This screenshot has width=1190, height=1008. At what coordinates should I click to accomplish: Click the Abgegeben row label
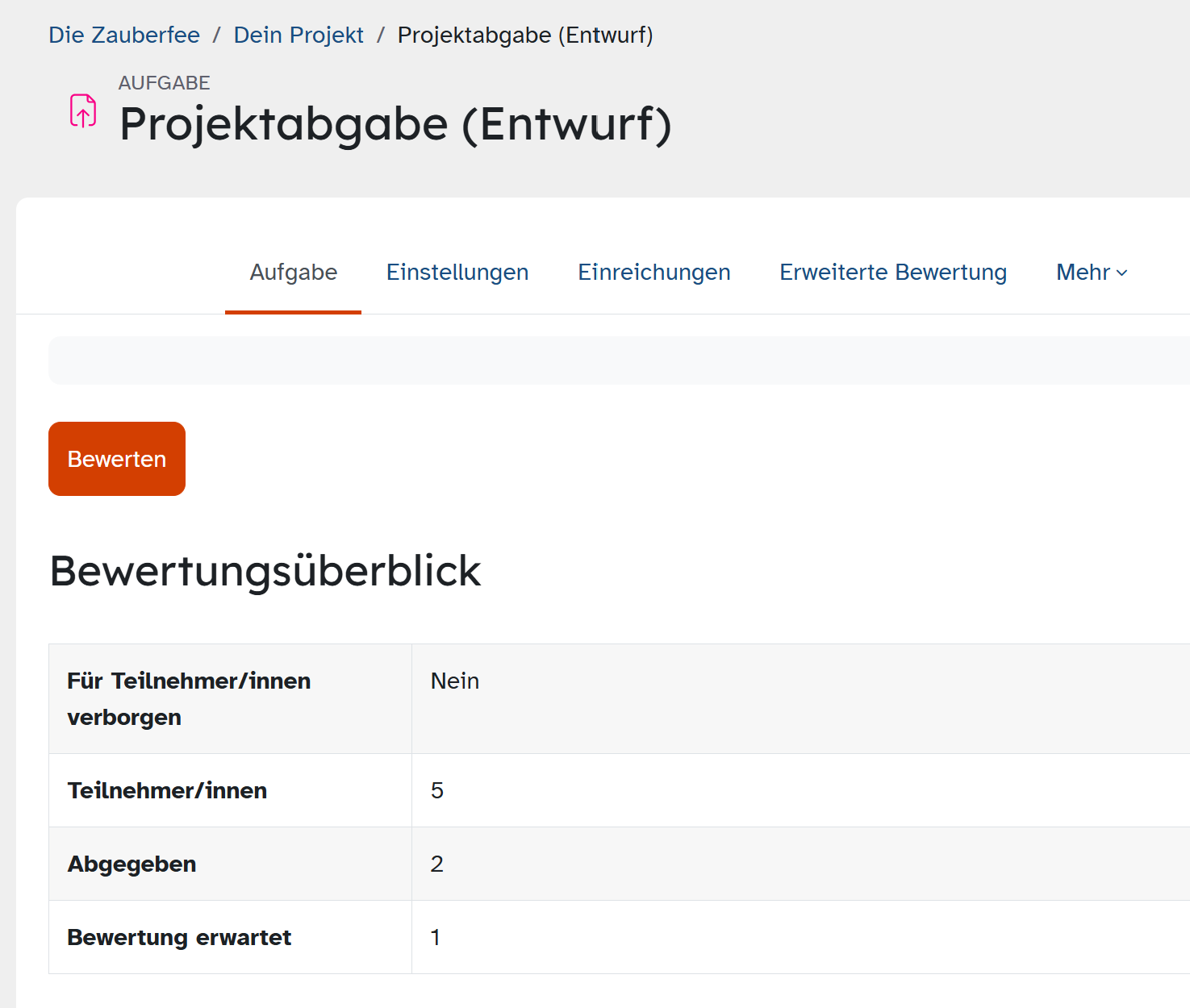pyautogui.click(x=132, y=864)
